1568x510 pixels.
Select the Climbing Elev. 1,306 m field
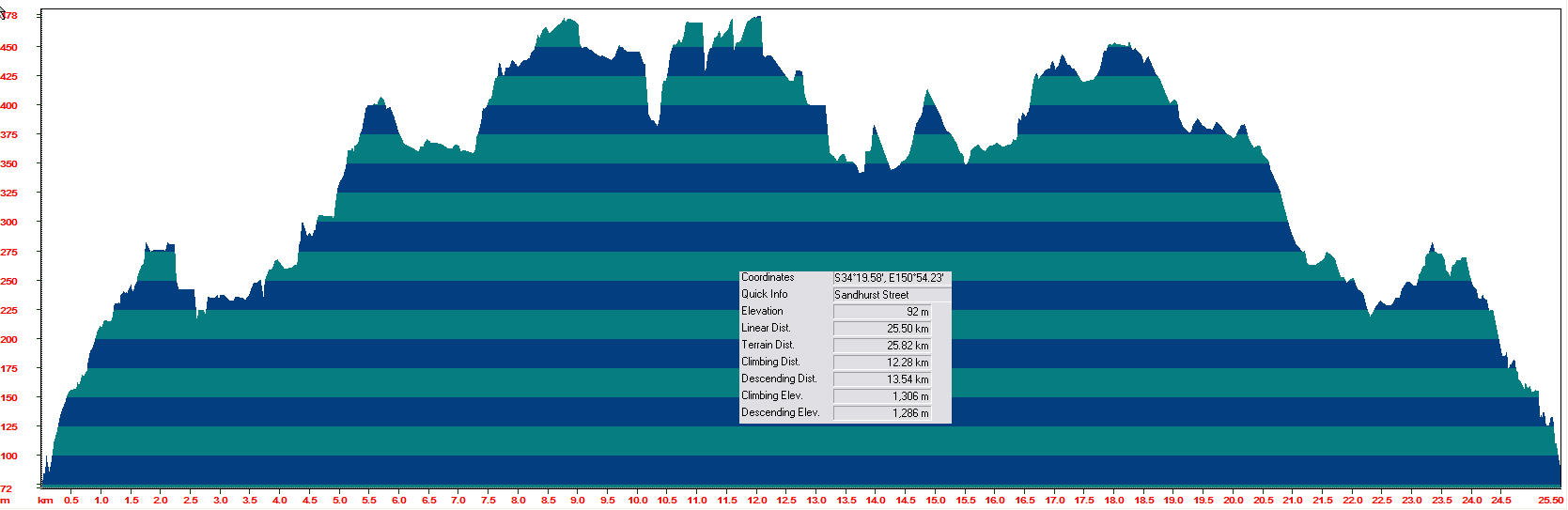tap(891, 396)
